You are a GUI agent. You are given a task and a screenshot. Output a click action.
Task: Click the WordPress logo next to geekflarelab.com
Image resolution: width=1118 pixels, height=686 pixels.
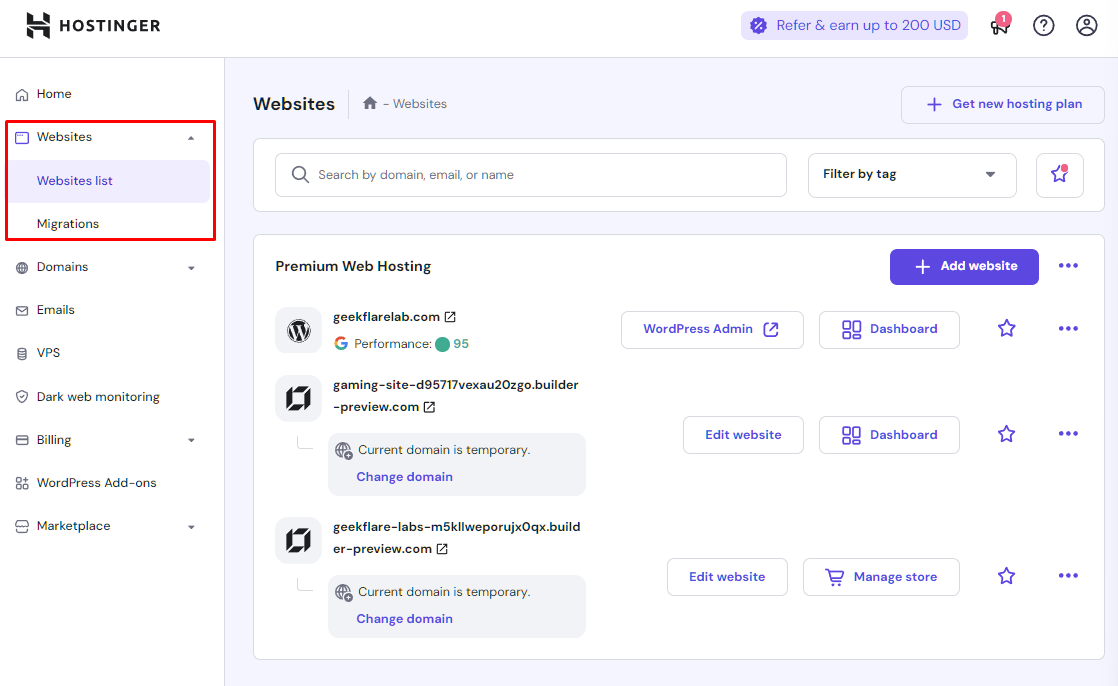pyautogui.click(x=298, y=329)
